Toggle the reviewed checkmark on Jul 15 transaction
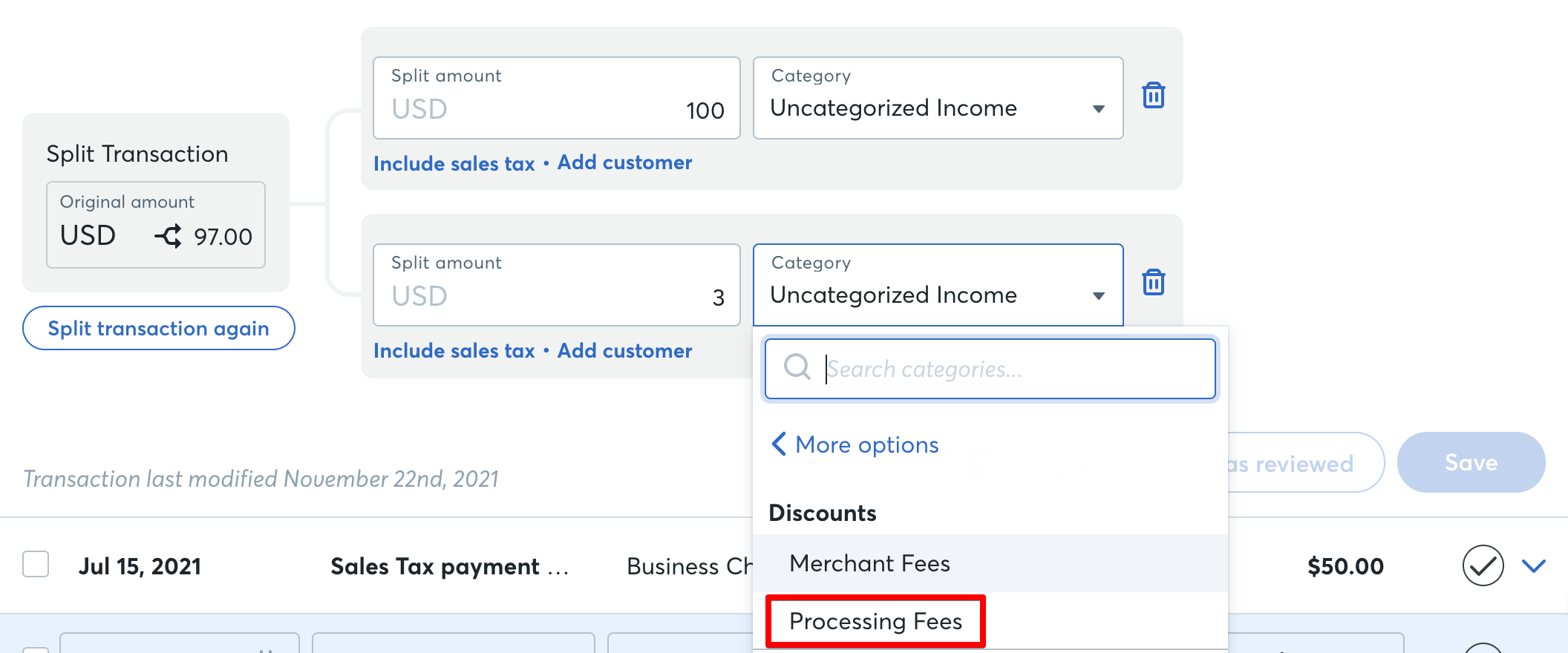Image resolution: width=1568 pixels, height=653 pixels. tap(1482, 565)
